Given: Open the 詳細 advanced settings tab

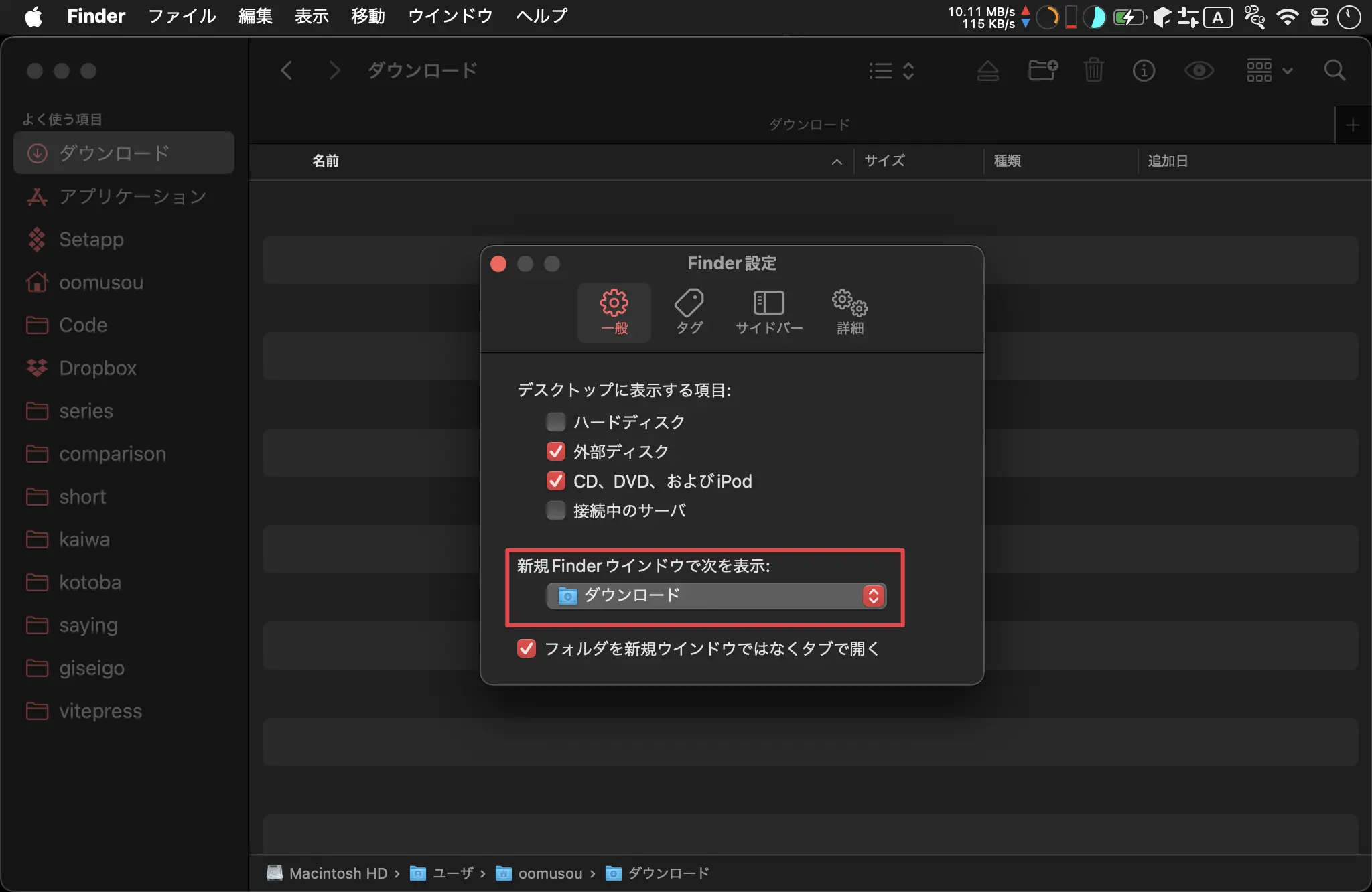Looking at the screenshot, I should (849, 312).
